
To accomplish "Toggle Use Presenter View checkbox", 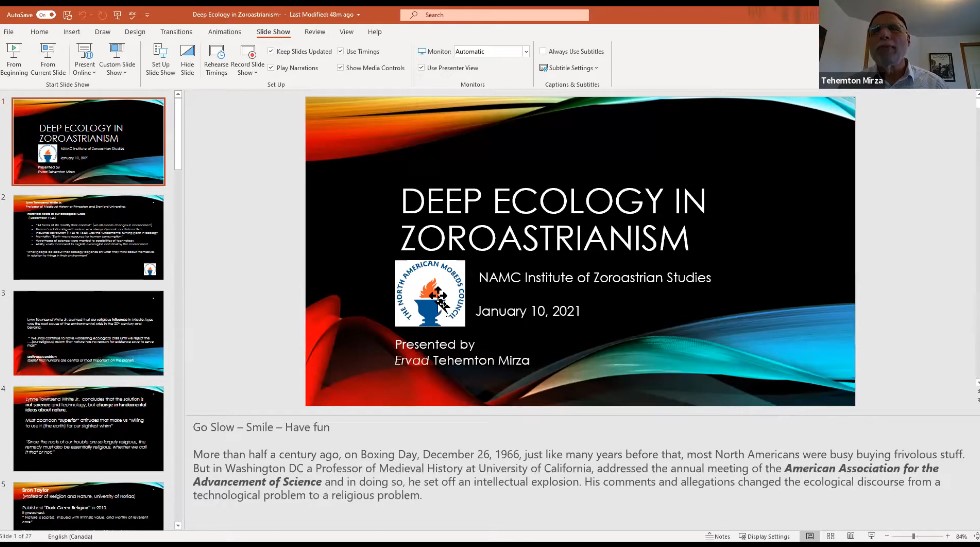I will [x=421, y=68].
